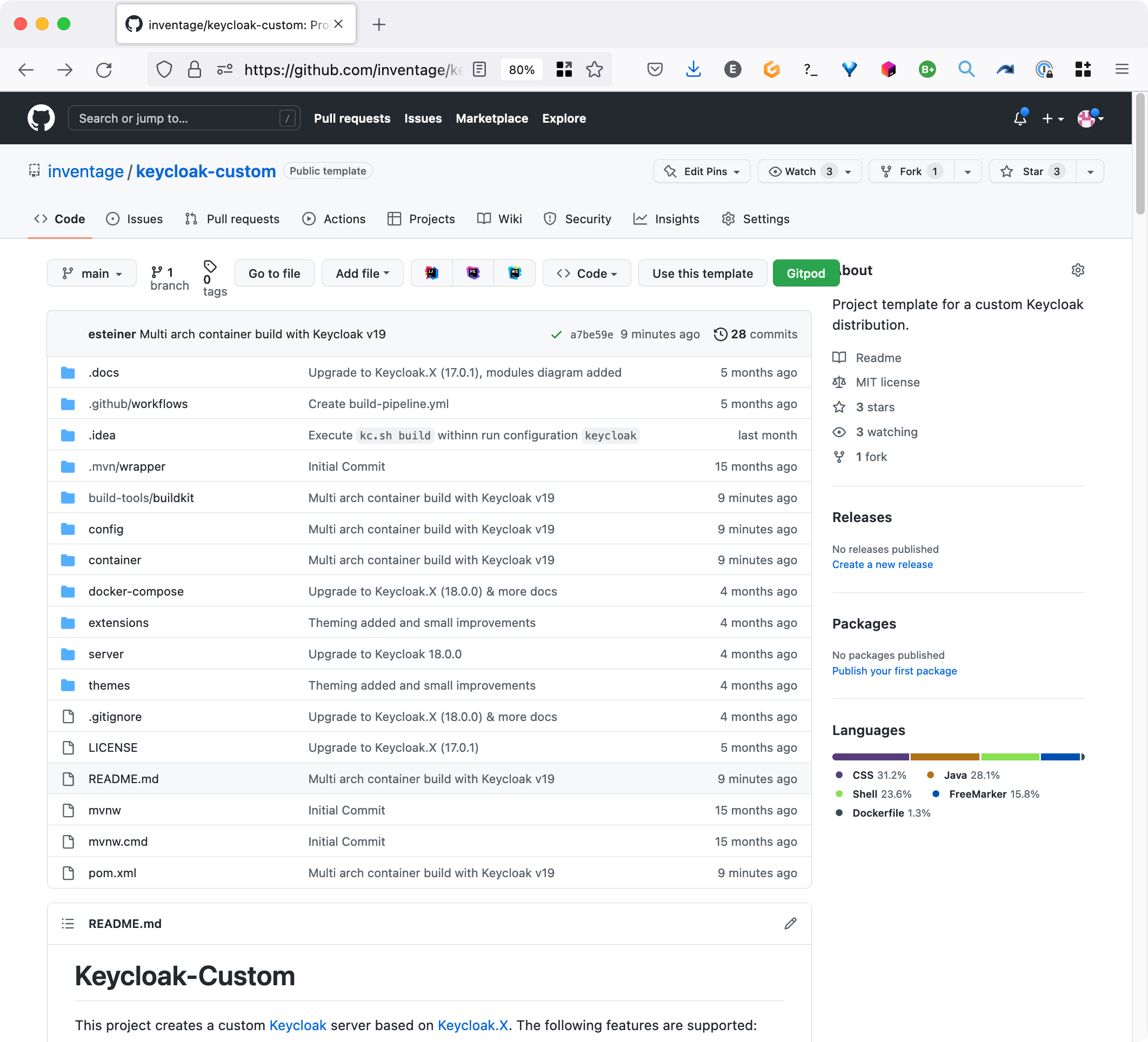Toggle reader view icon

coord(479,70)
